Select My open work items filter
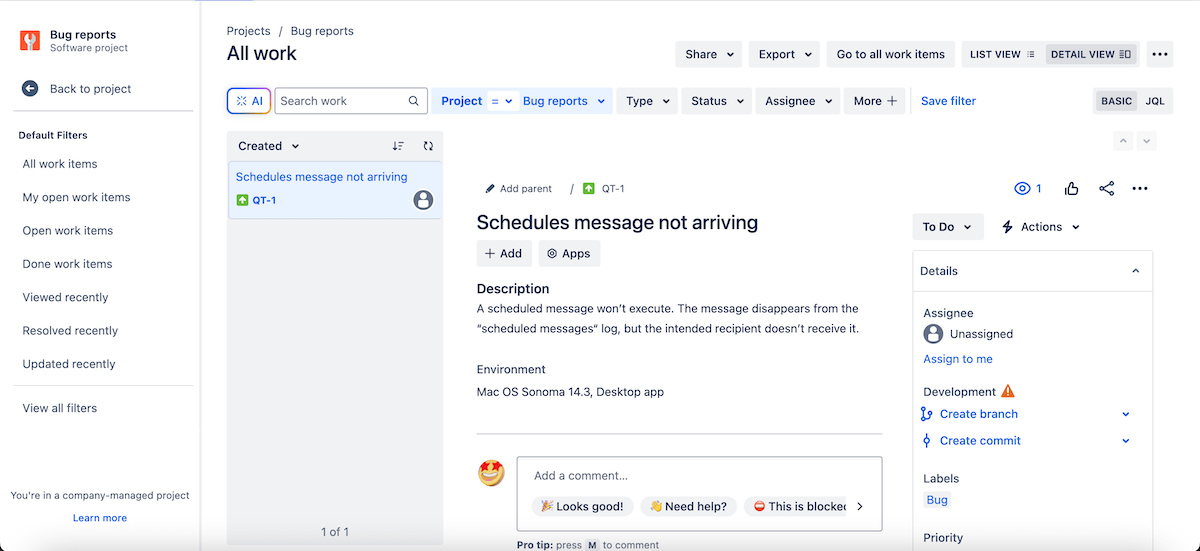The width and height of the screenshot is (1200, 551). (77, 197)
